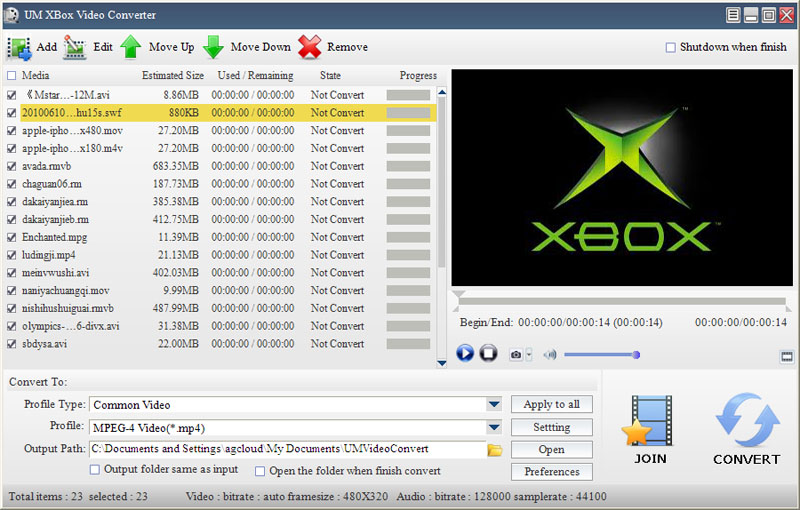This screenshot has width=800, height=510.
Task: Click the green Move Down arrow
Action: pos(213,47)
